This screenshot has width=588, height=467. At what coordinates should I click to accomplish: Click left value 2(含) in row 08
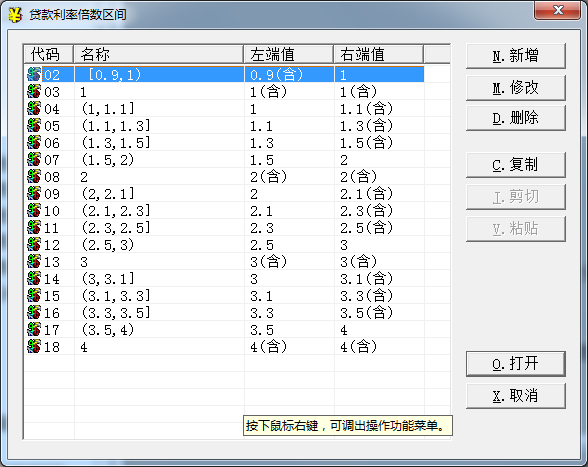click(268, 177)
